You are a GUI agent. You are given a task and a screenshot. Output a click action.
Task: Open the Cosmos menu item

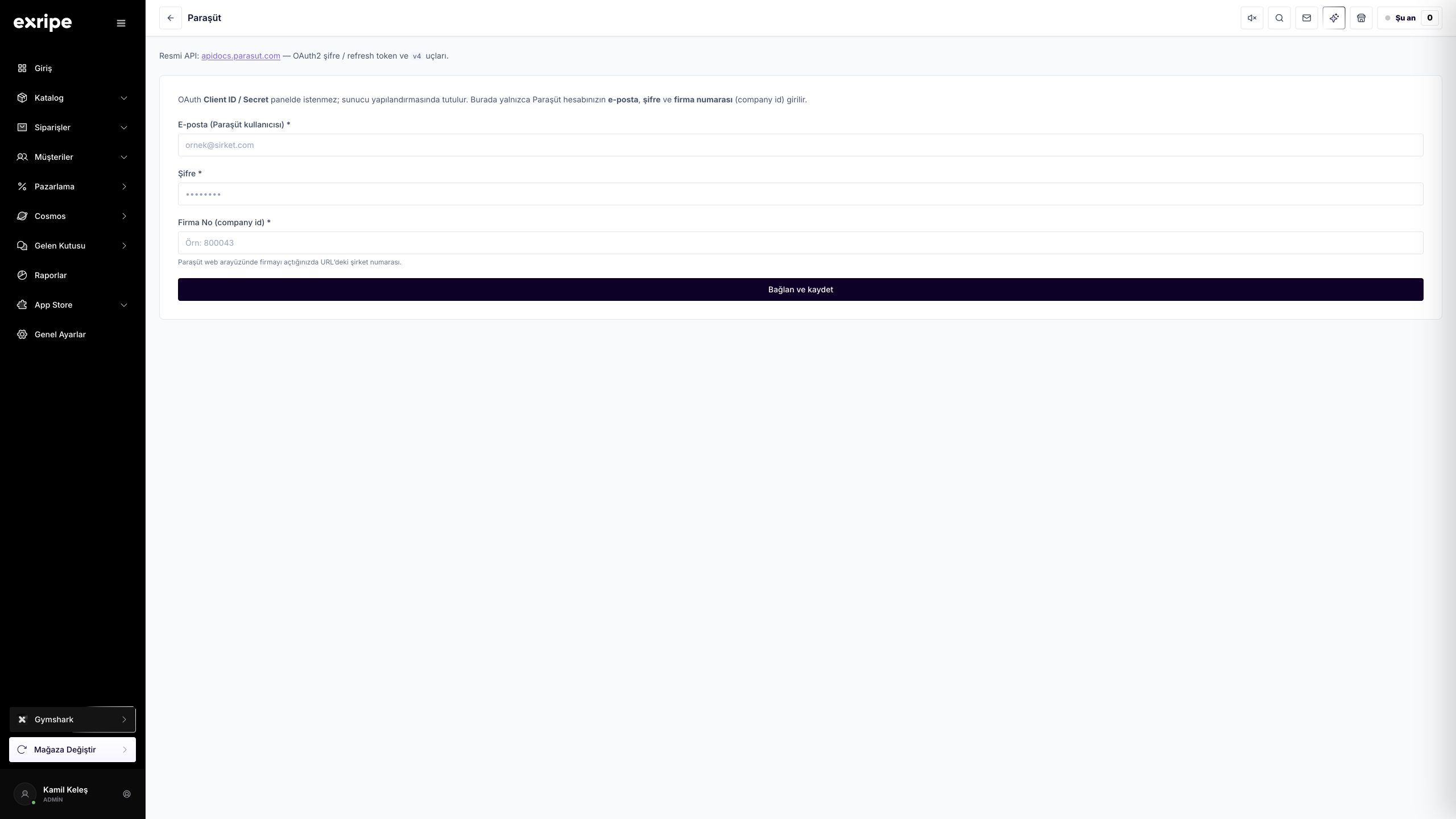click(x=72, y=216)
